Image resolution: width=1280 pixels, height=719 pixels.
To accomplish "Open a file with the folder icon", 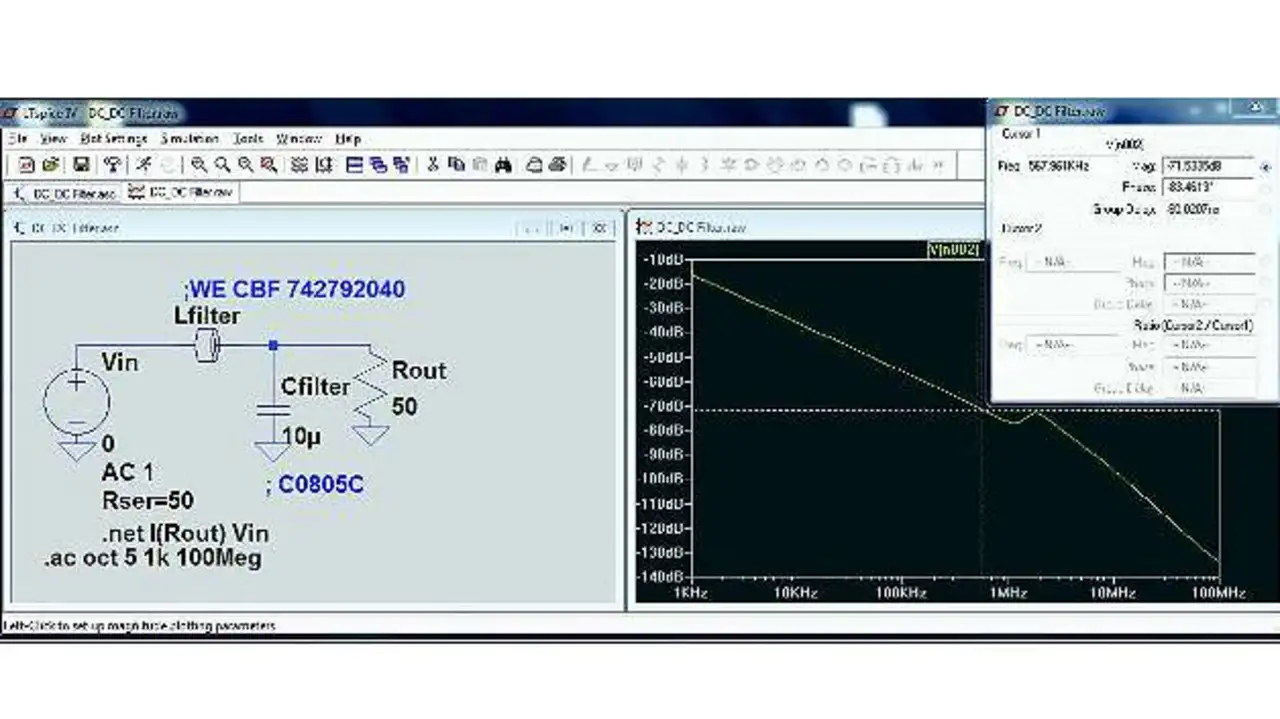I will 50,165.
